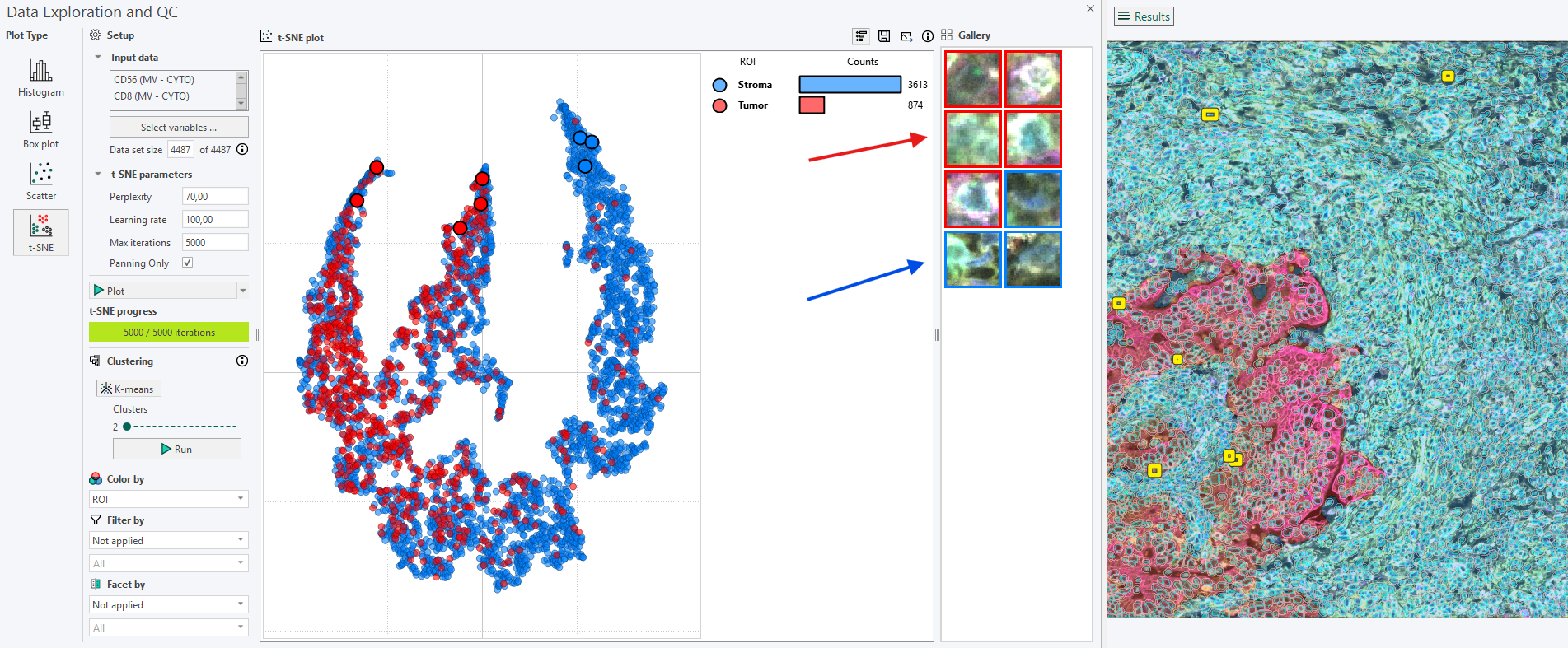The width and height of the screenshot is (1568, 648).
Task: Select CD8 (MV - CYTO) in input list
Action: pyautogui.click(x=152, y=96)
